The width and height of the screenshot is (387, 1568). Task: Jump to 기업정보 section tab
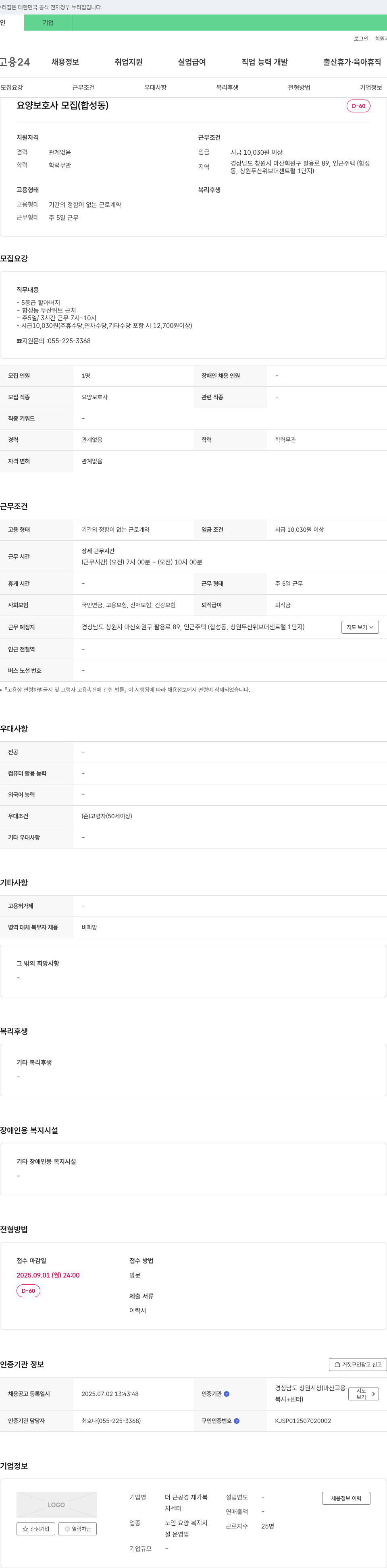click(371, 88)
